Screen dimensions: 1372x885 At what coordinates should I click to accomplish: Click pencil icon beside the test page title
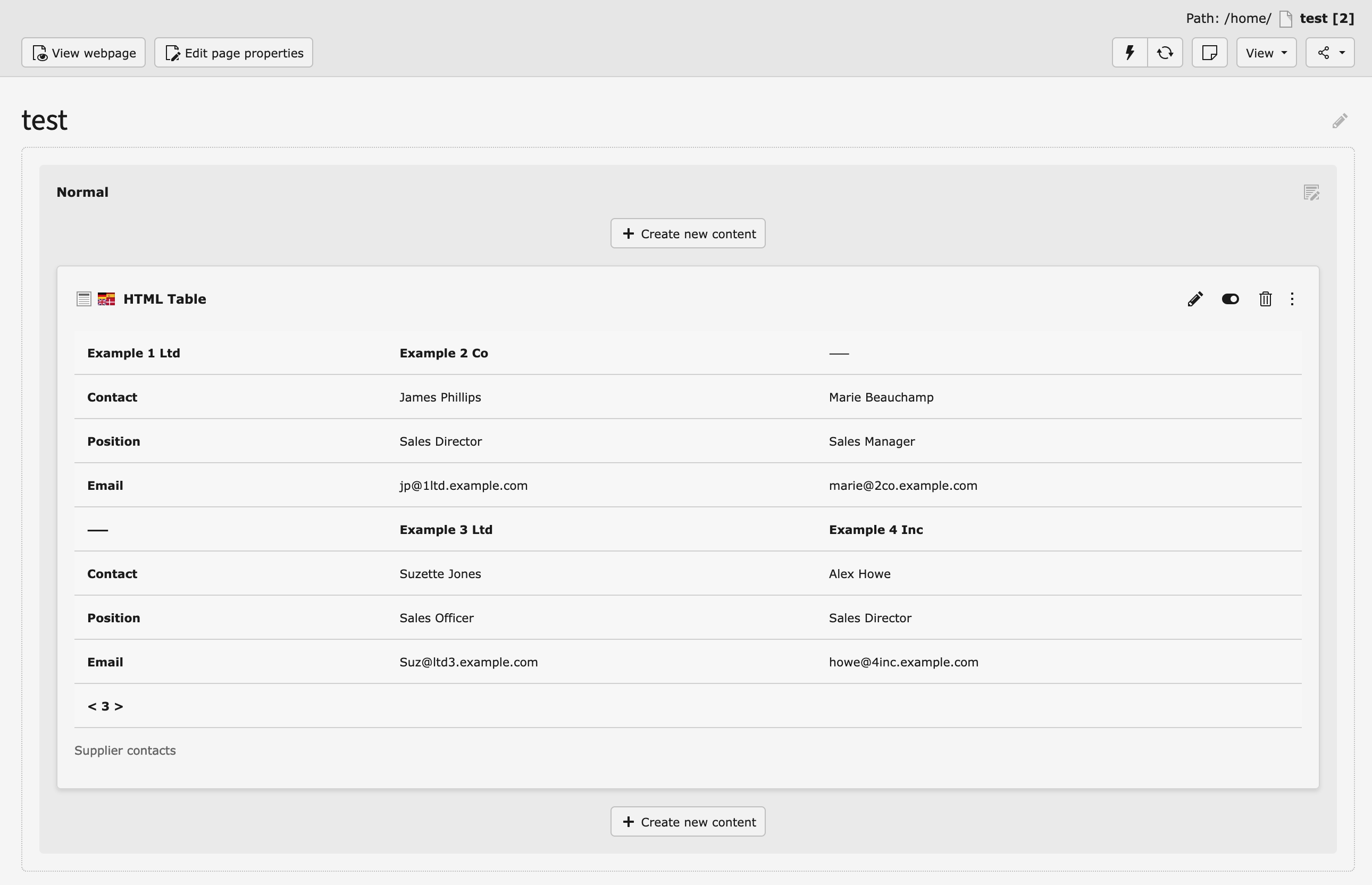(1339, 121)
